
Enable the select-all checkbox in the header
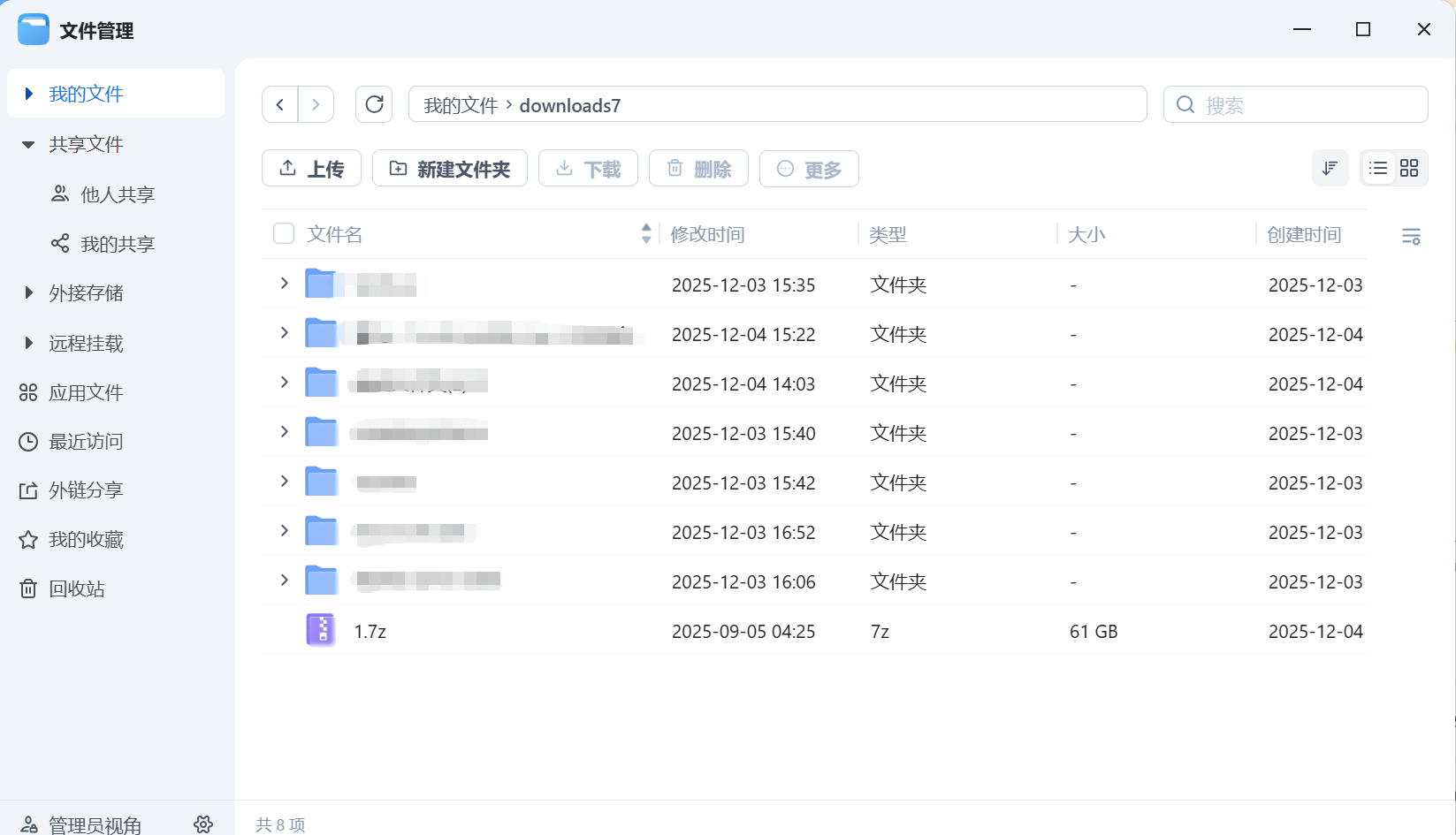pos(283,233)
